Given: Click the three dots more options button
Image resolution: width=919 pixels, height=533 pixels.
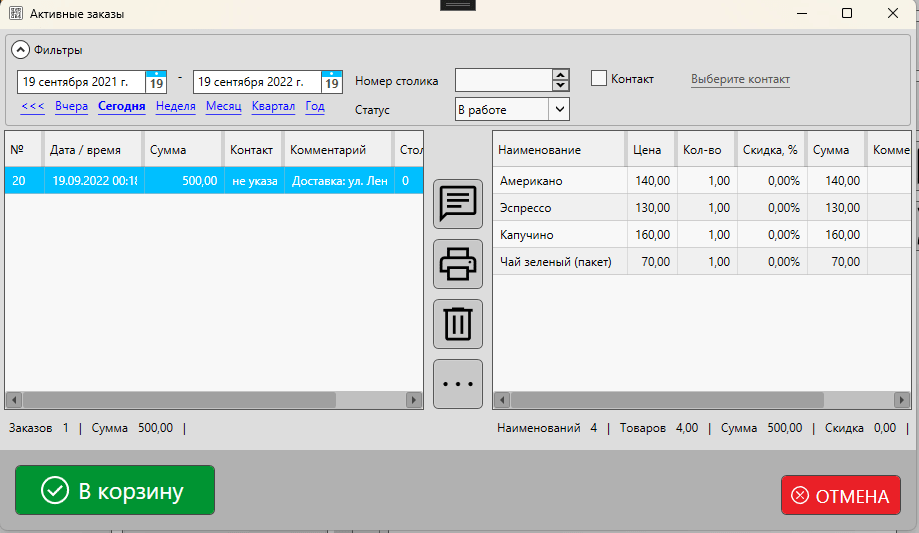Looking at the screenshot, I should click(458, 384).
